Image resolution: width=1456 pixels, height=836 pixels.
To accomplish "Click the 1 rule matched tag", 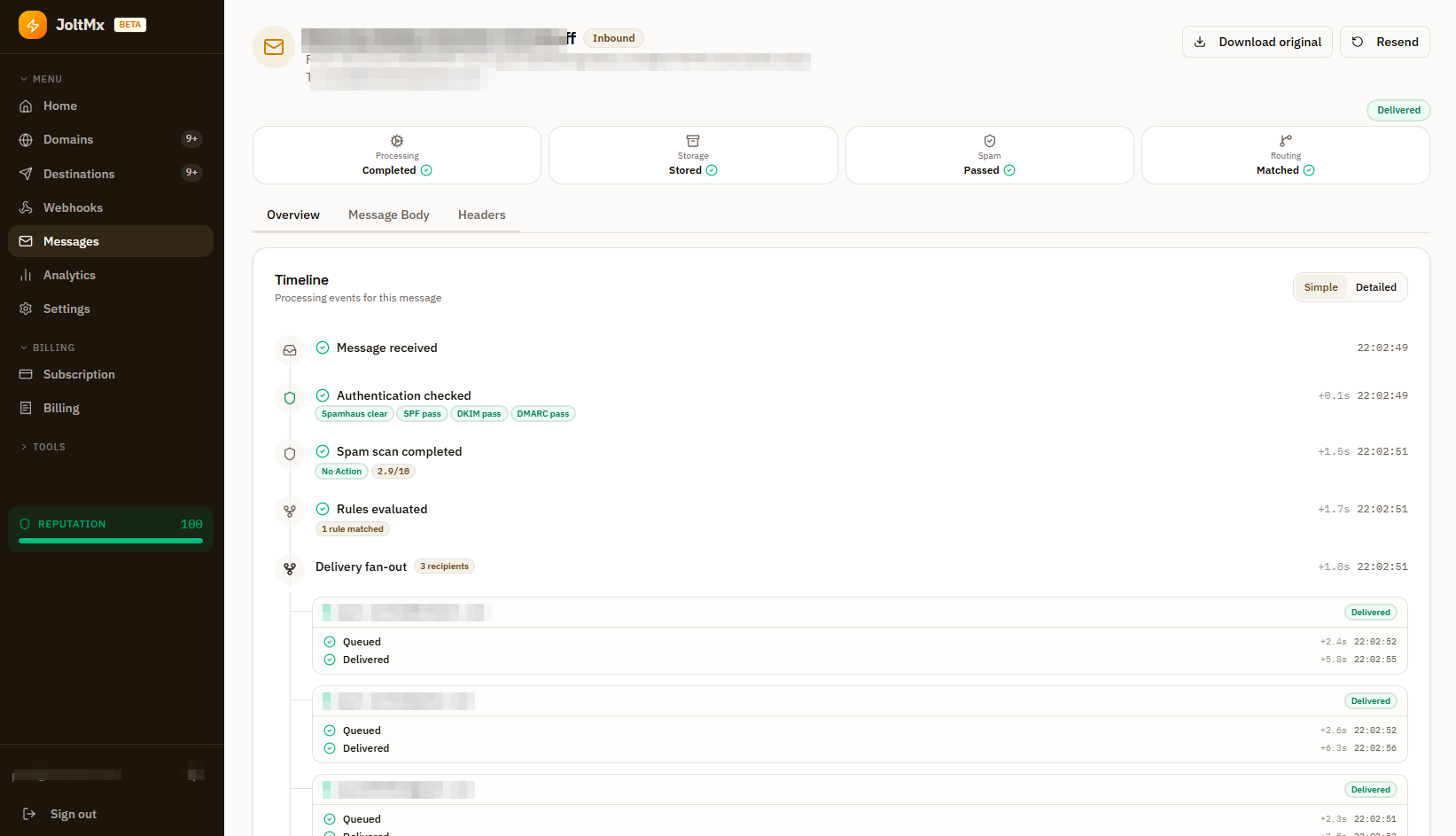I will (353, 529).
